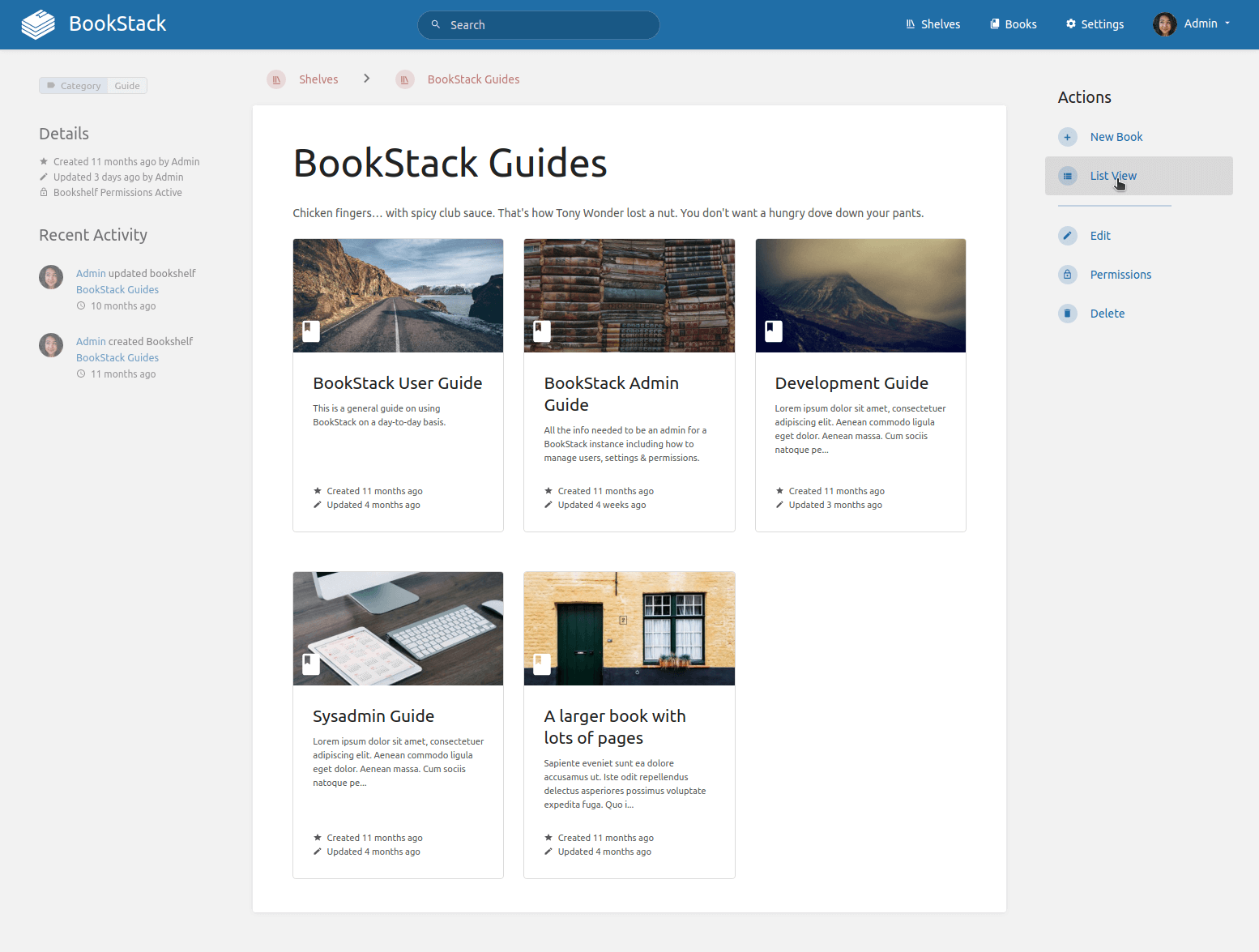Open Settings in top navigation
This screenshot has width=1259, height=952.
(1095, 24)
